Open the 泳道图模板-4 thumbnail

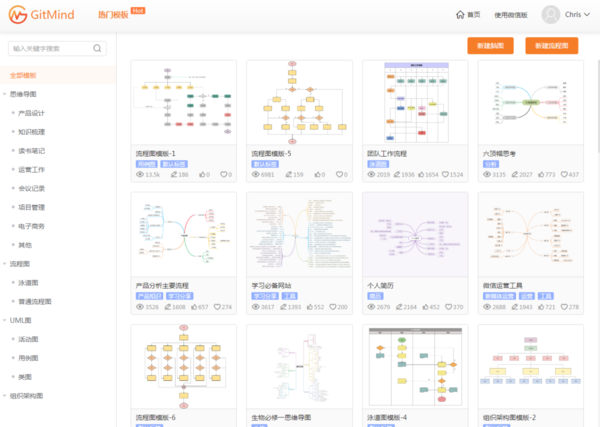(x=415, y=367)
